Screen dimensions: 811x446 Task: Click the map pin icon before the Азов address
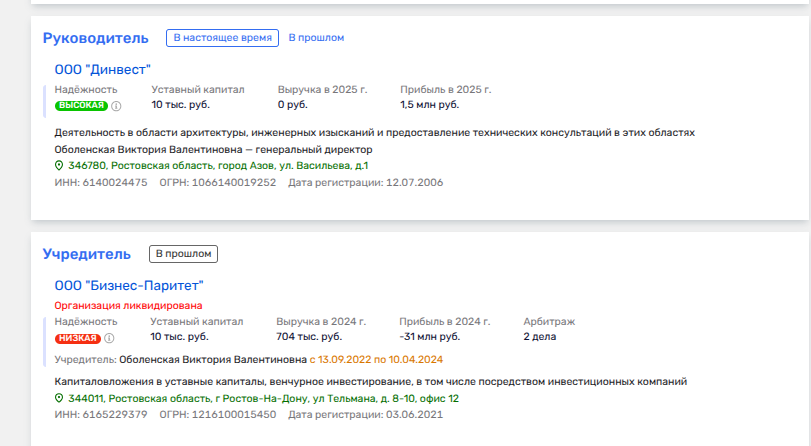pyautogui.click(x=59, y=165)
